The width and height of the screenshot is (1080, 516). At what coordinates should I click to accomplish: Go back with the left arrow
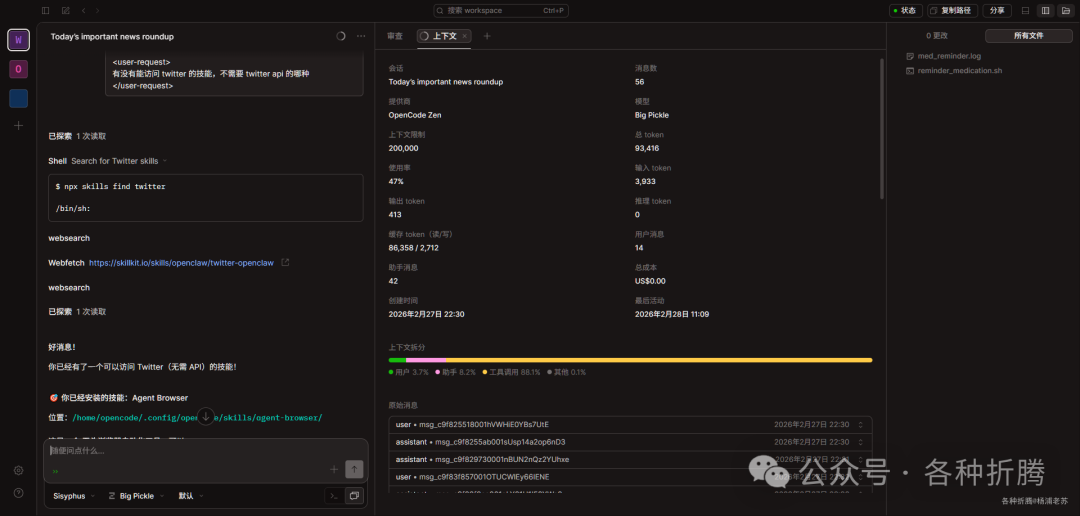(x=83, y=10)
